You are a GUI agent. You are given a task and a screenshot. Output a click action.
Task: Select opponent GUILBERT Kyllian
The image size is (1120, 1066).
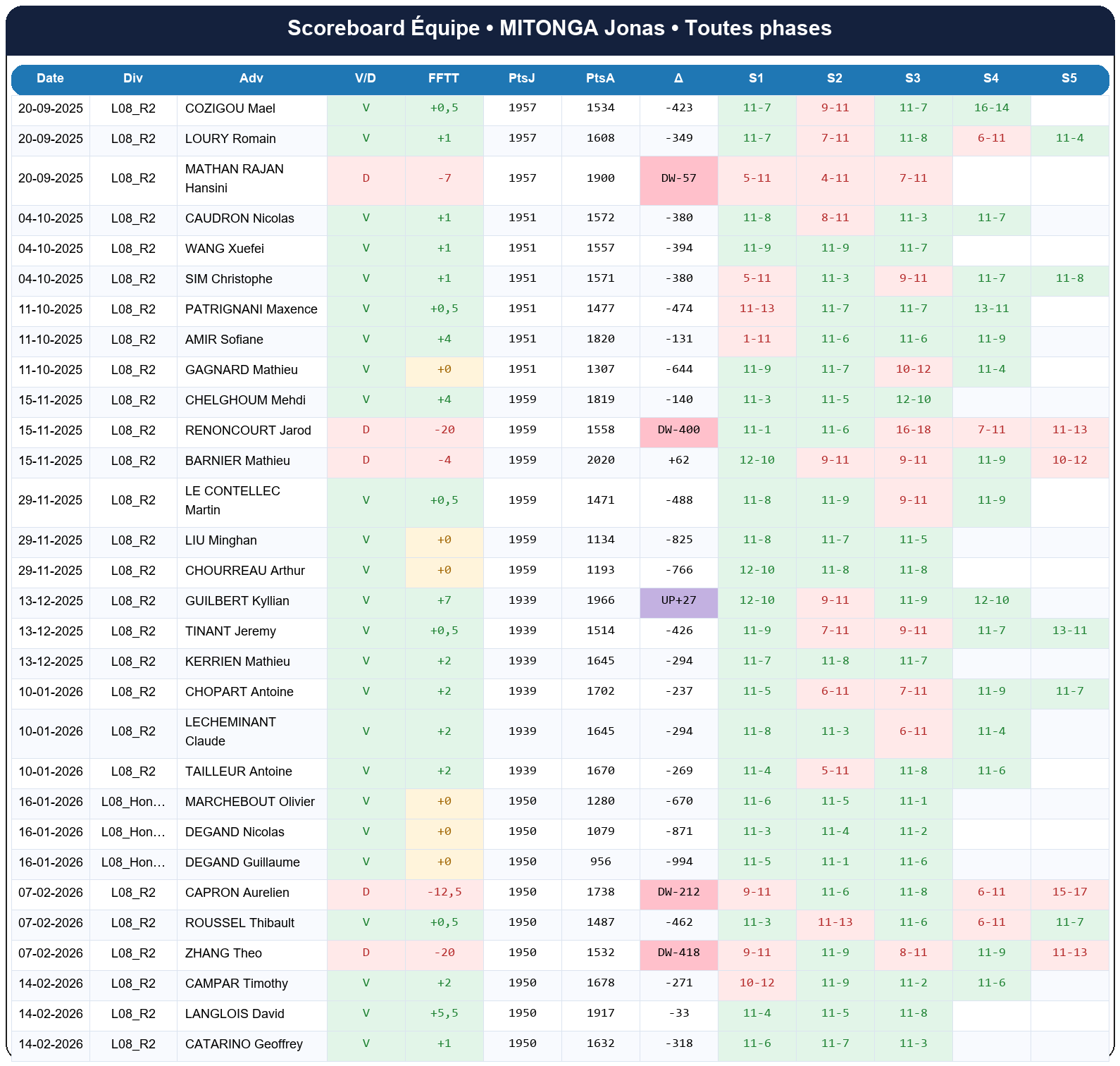coord(237,601)
